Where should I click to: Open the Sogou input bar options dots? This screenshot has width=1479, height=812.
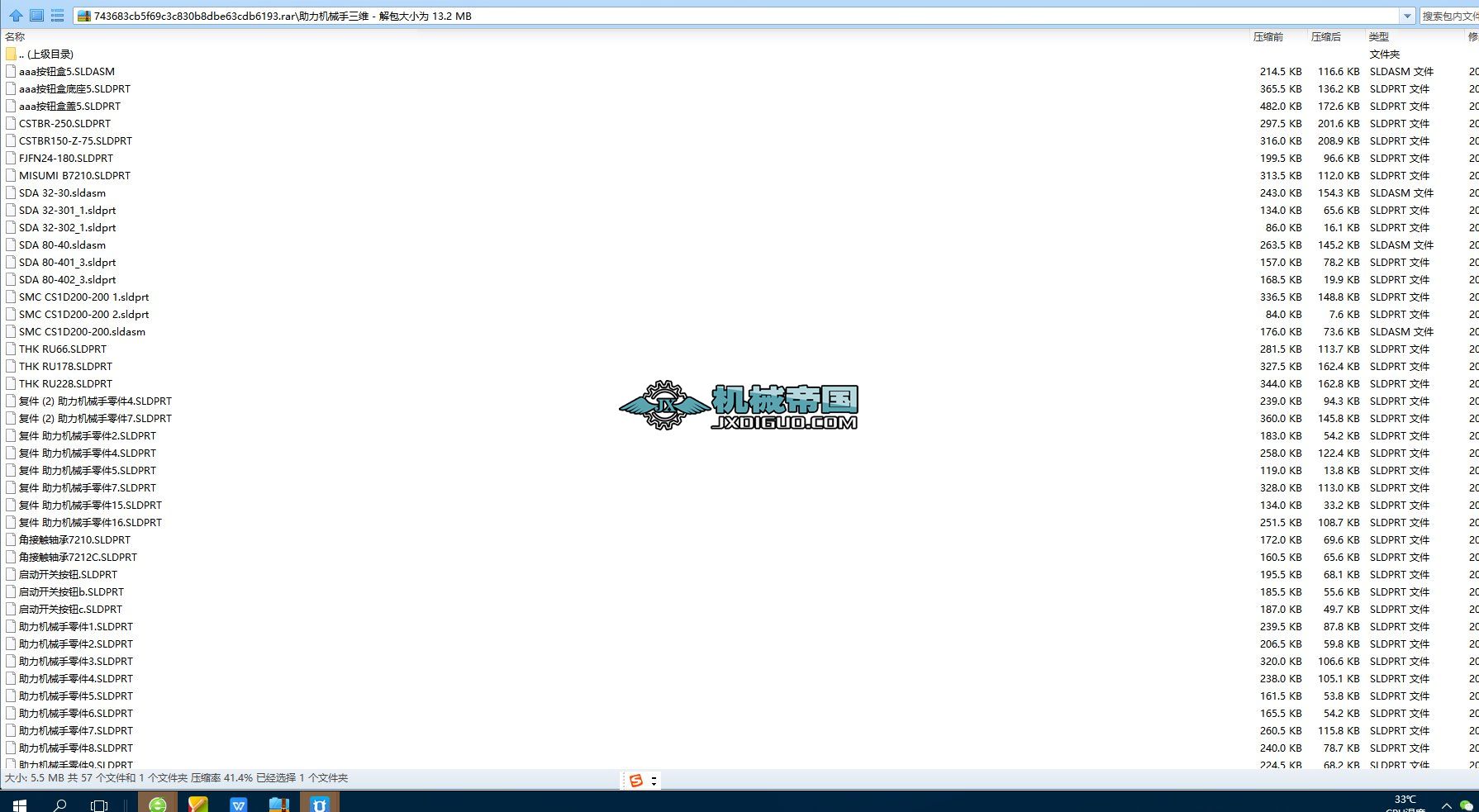(x=654, y=781)
